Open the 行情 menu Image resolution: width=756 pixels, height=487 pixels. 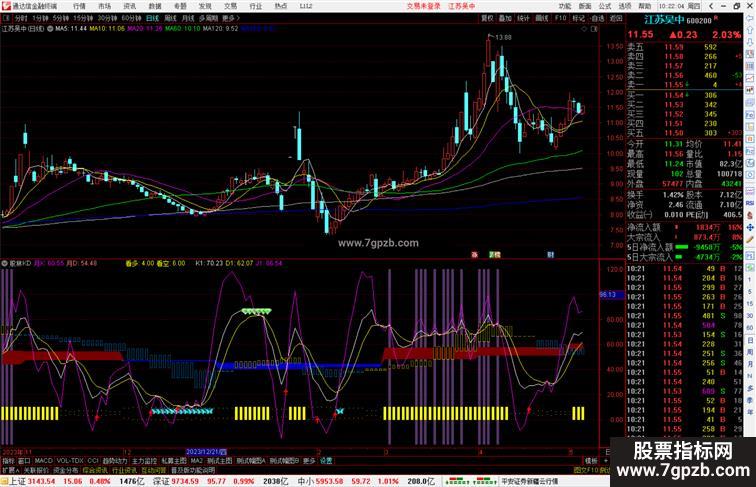79,6
